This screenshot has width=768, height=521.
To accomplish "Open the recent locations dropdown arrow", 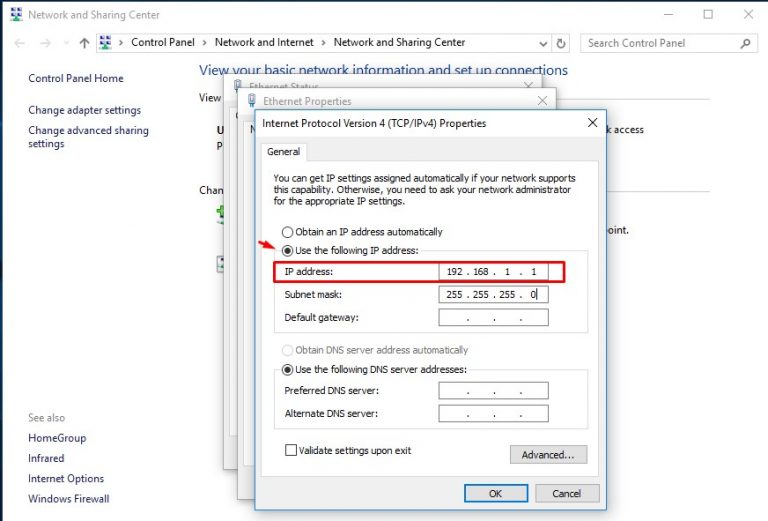I will 66,43.
